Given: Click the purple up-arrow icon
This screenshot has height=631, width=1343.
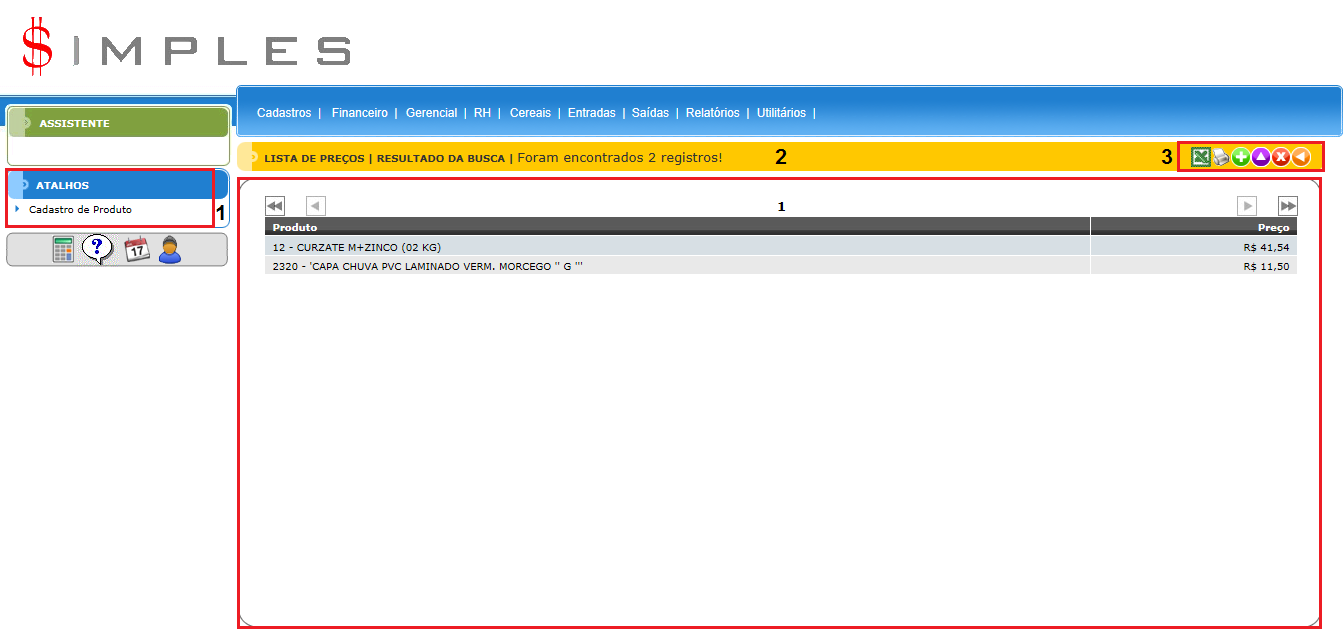Looking at the screenshot, I should pos(1260,157).
